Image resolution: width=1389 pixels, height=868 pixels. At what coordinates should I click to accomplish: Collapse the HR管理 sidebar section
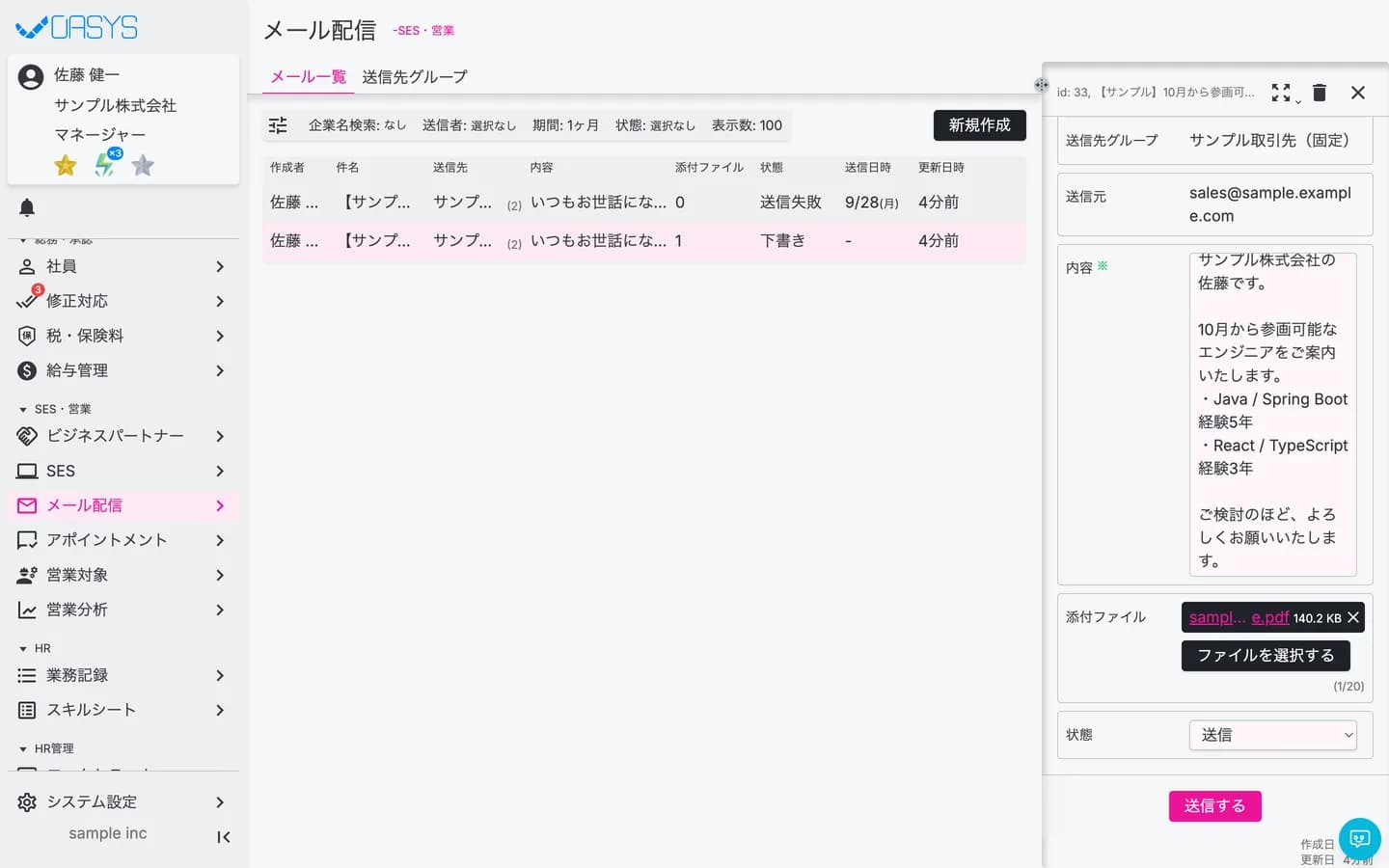click(23, 749)
